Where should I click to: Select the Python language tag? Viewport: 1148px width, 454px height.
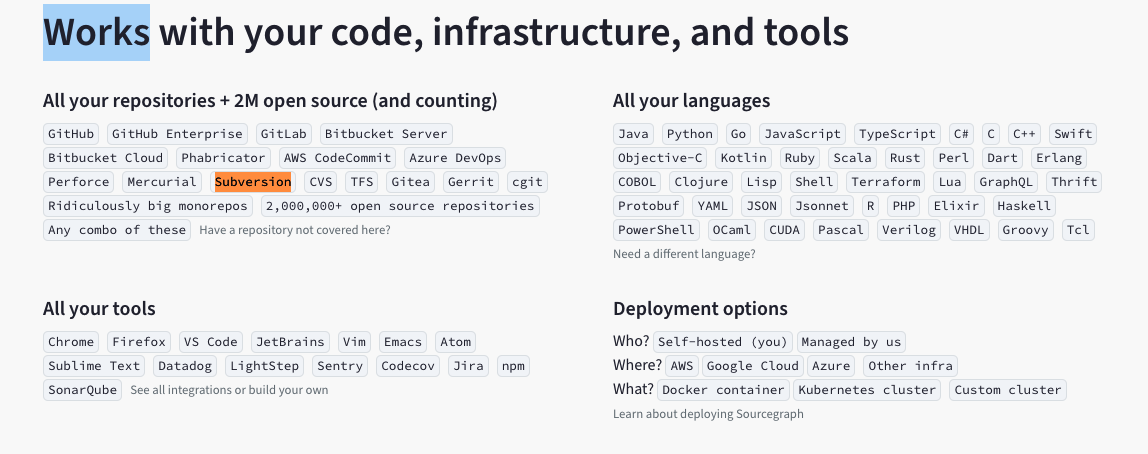point(690,134)
